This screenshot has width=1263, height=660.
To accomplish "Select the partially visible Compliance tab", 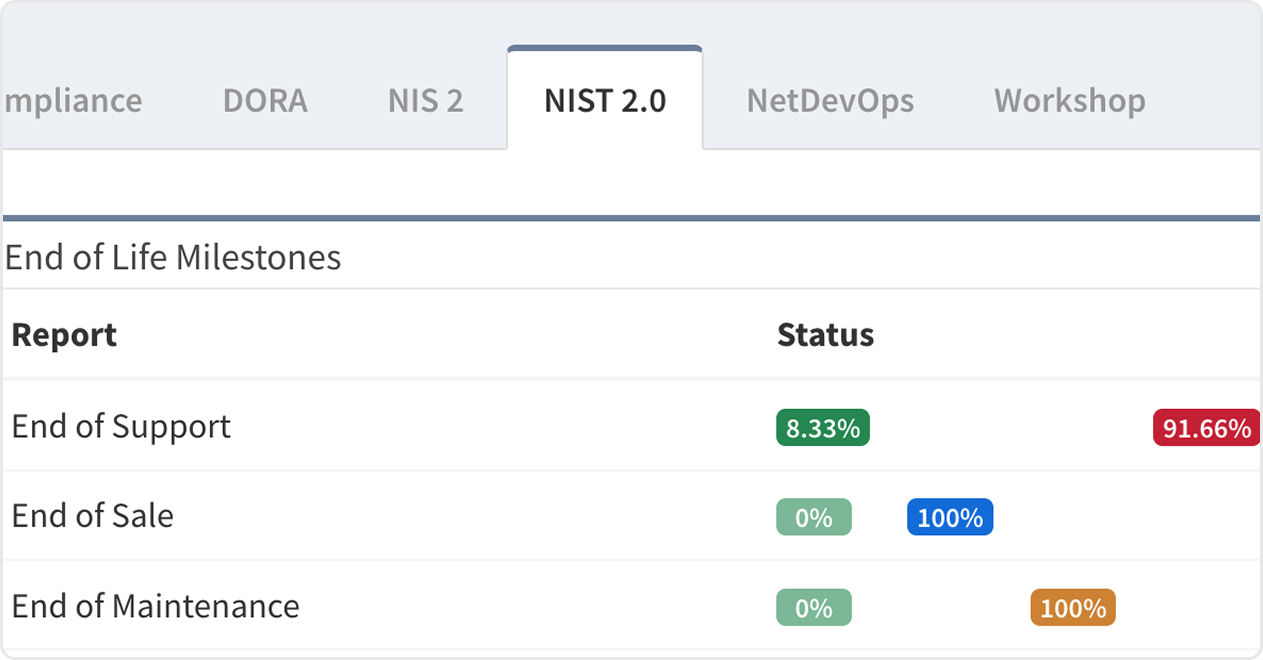I will click(72, 101).
